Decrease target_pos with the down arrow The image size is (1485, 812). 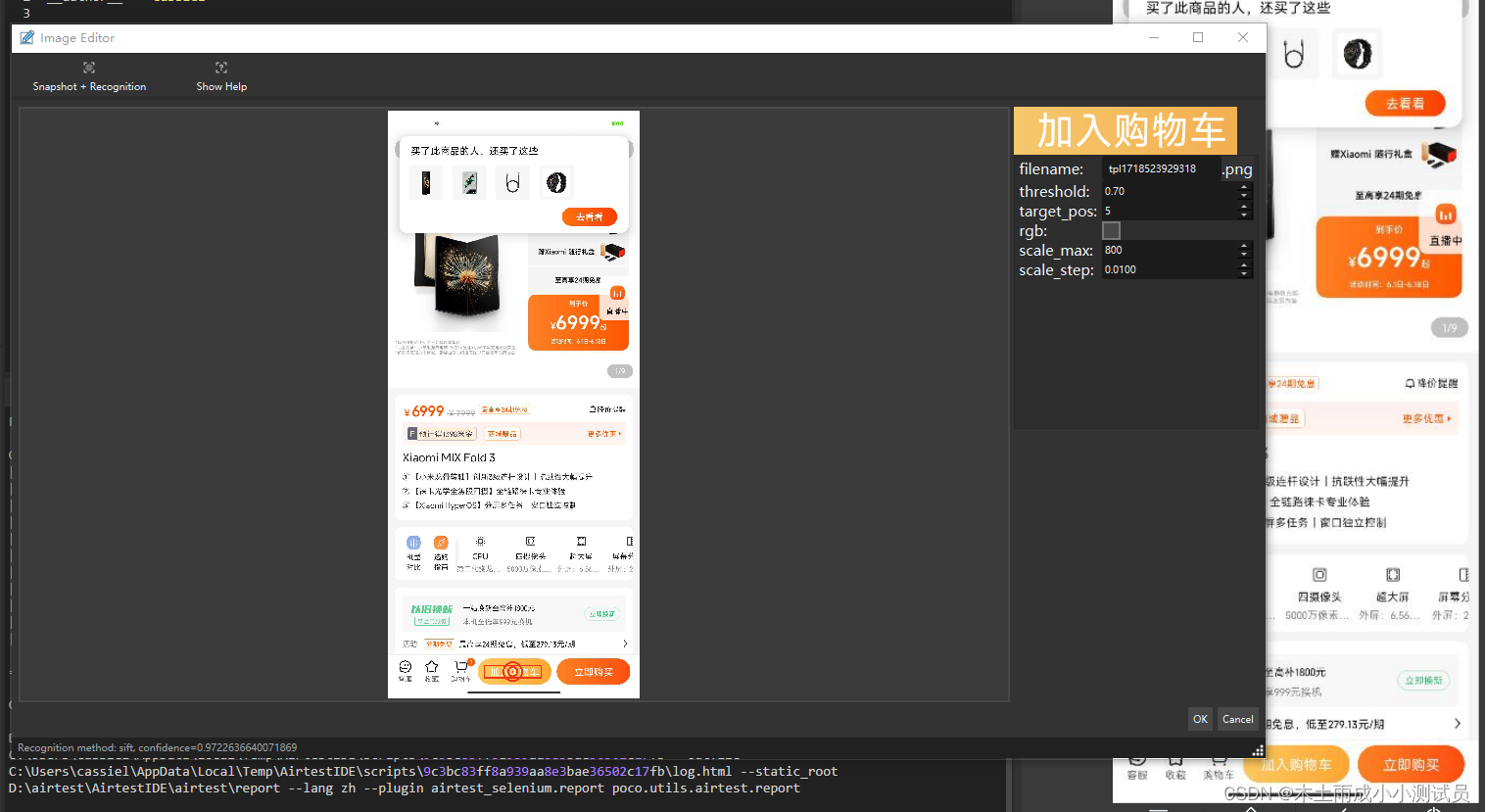click(x=1244, y=215)
